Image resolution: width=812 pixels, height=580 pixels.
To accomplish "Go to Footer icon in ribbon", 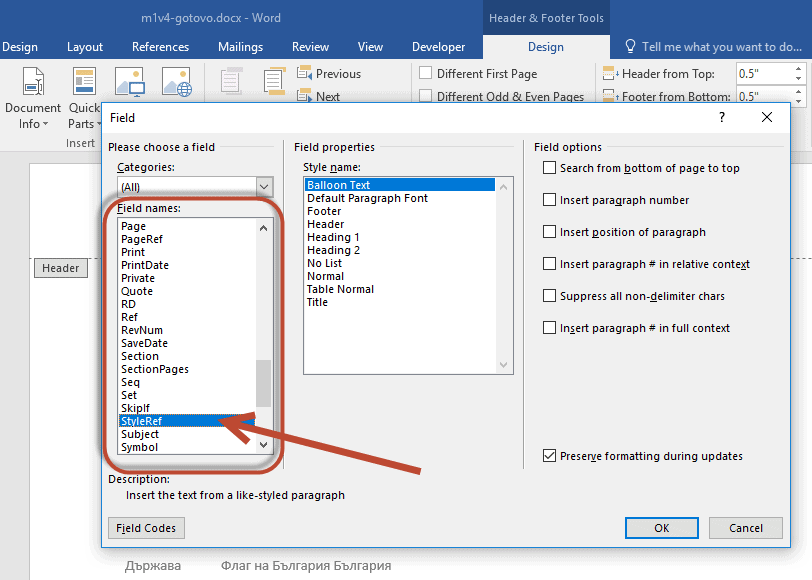I will coord(274,81).
